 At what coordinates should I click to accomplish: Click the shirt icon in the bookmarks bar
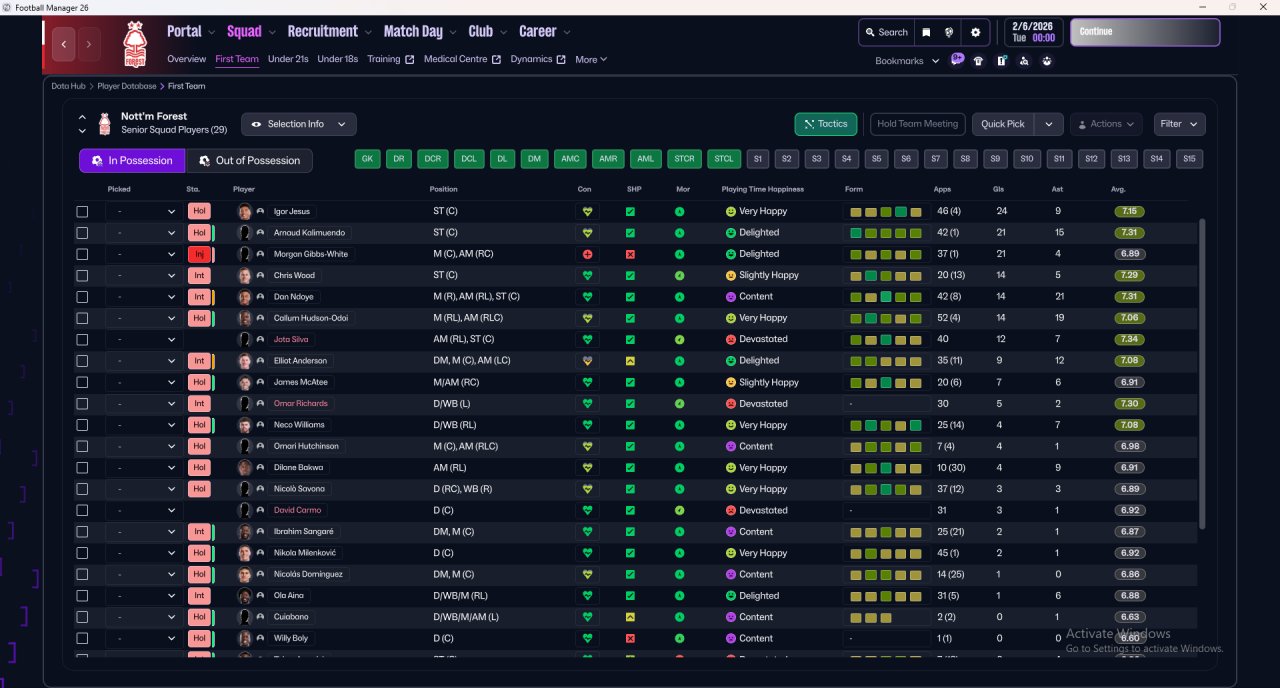978,60
